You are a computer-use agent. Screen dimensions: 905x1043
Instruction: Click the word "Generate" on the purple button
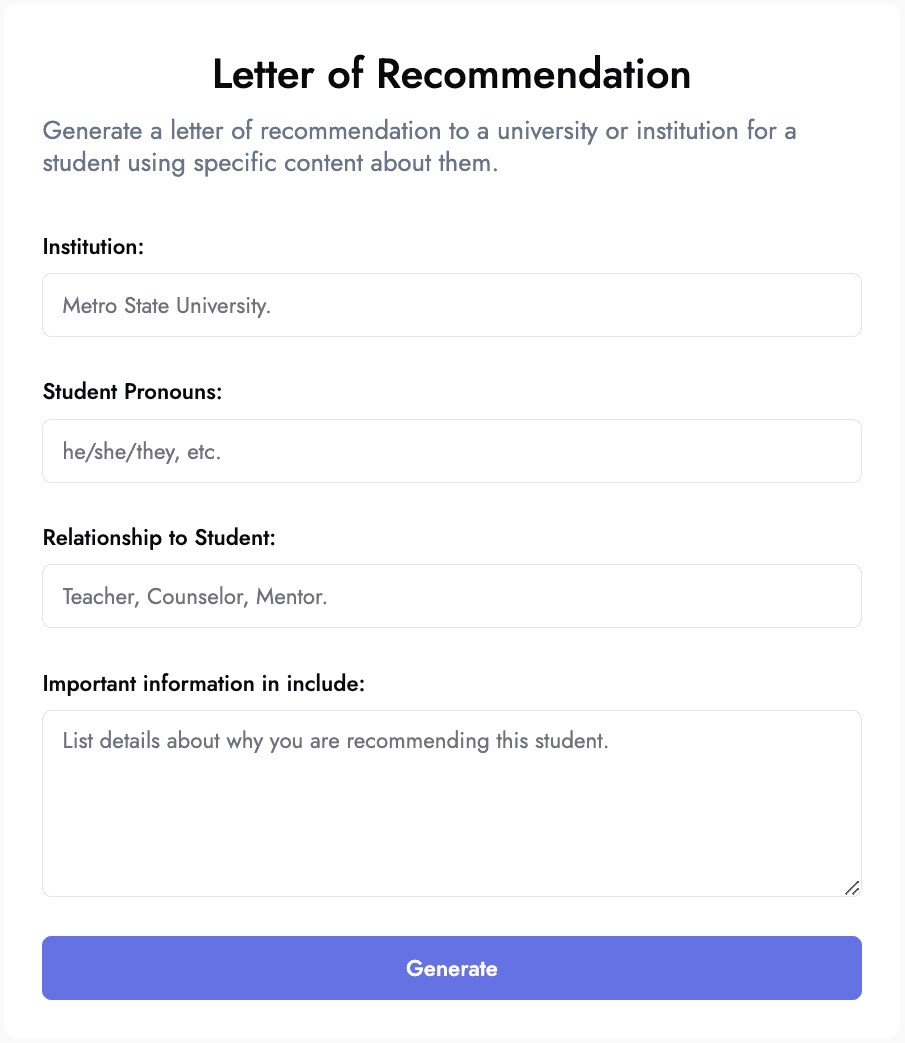point(452,968)
